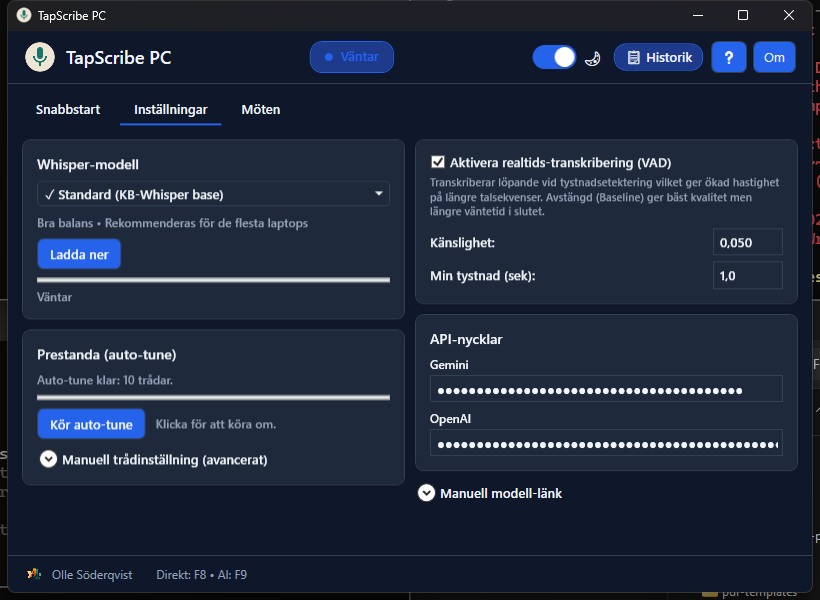Open the Möten tab

coord(260,109)
